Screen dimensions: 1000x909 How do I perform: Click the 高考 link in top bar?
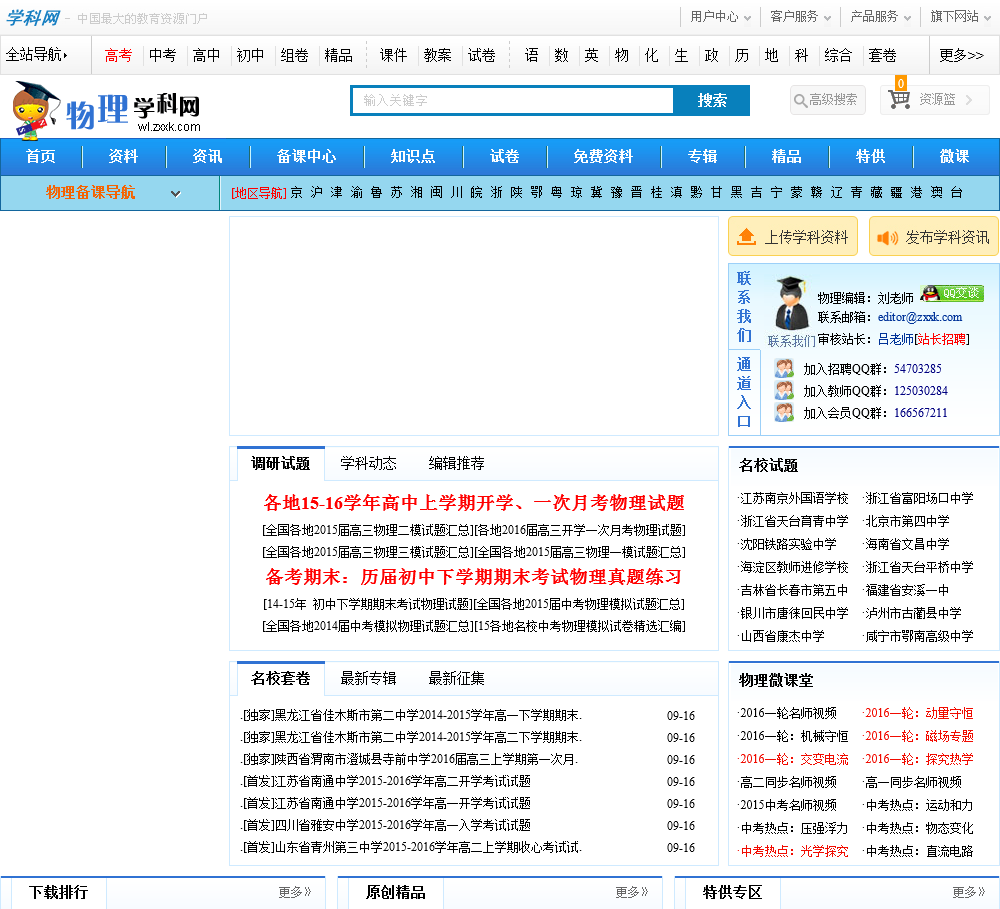tap(118, 55)
